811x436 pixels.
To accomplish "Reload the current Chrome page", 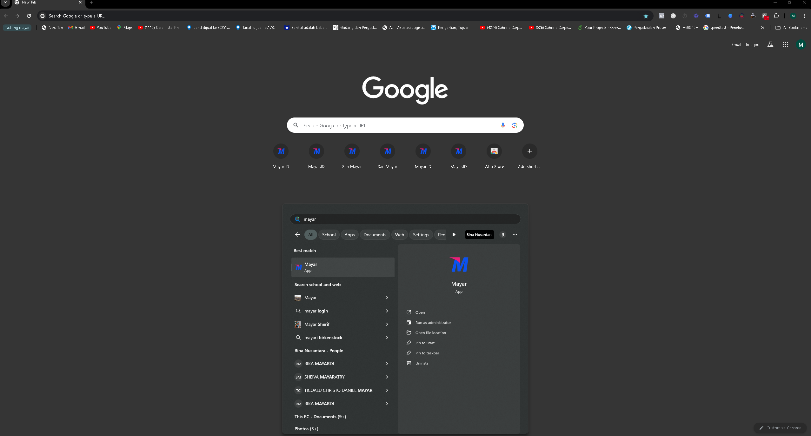I will click(x=29, y=16).
